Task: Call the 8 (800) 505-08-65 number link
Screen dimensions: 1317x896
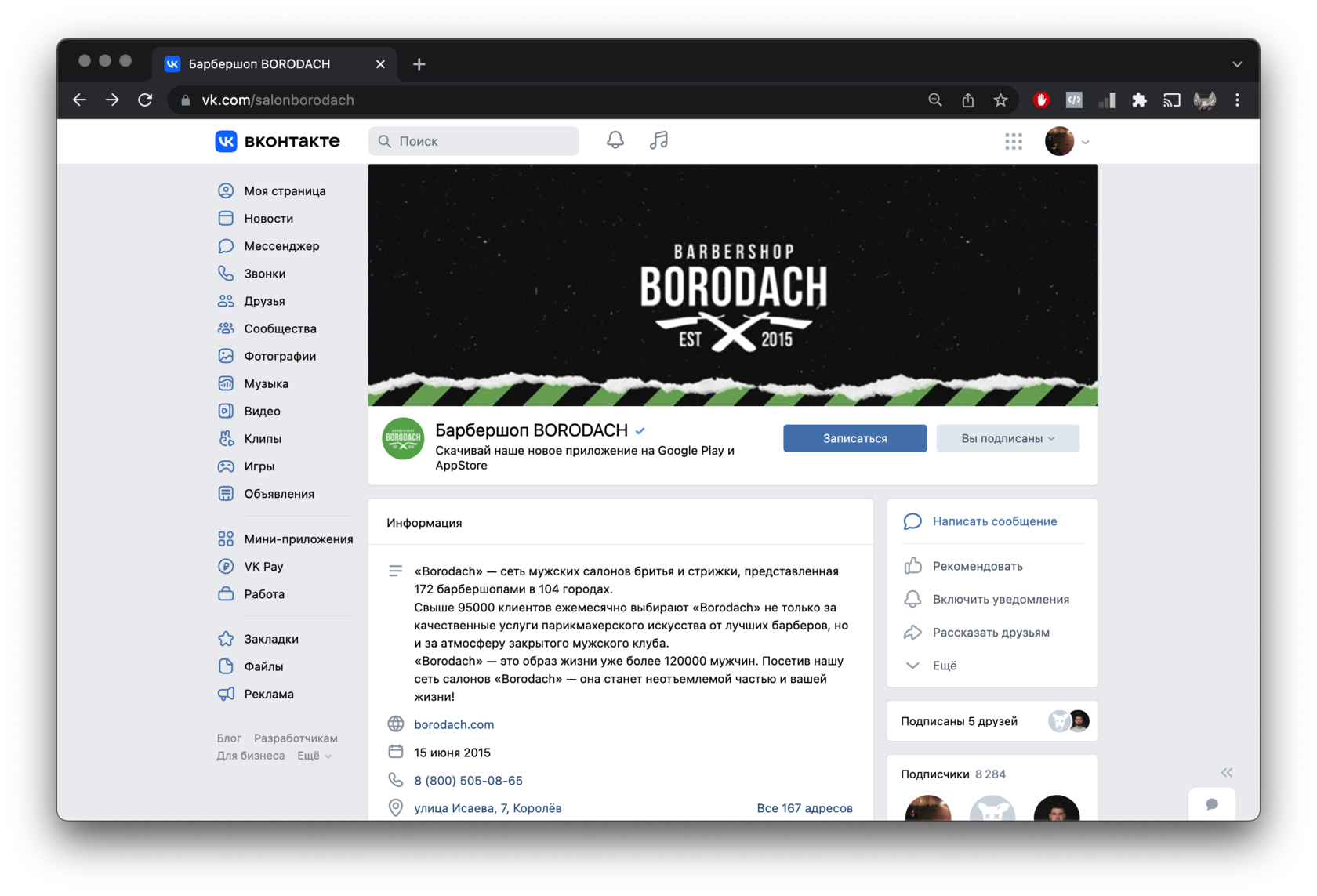Action: [x=468, y=781]
